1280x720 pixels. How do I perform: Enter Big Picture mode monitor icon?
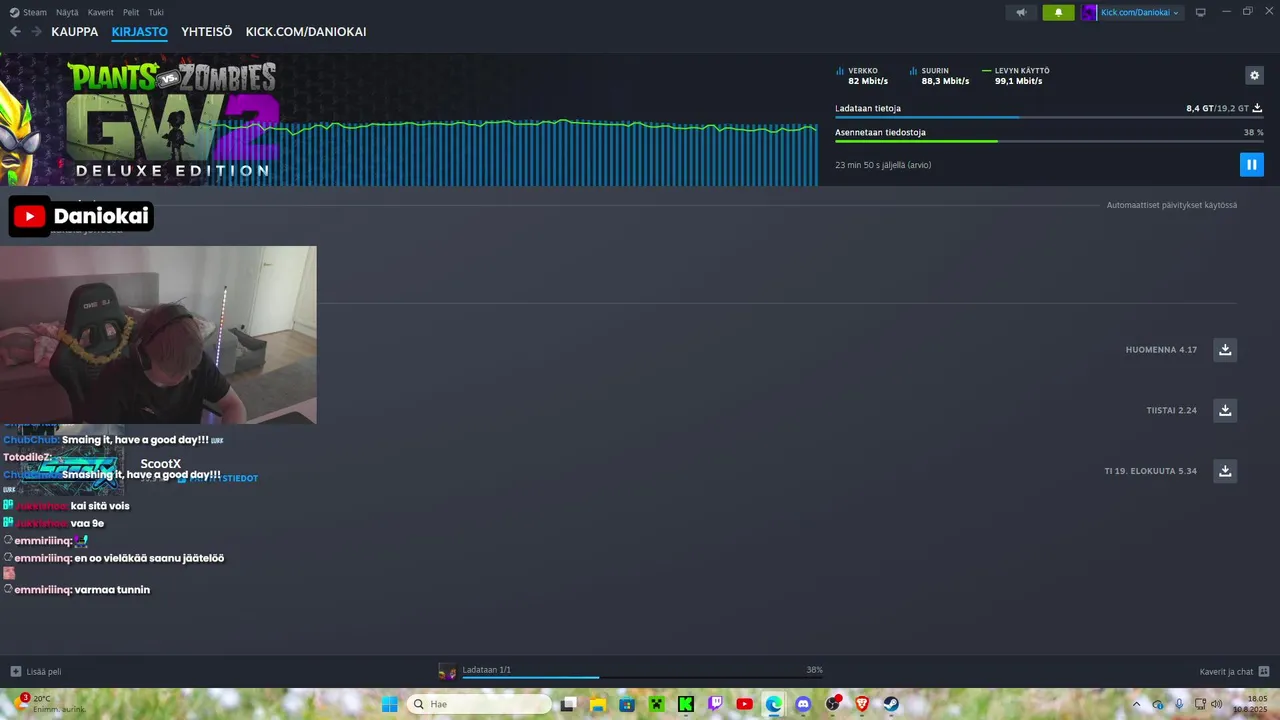click(1201, 12)
